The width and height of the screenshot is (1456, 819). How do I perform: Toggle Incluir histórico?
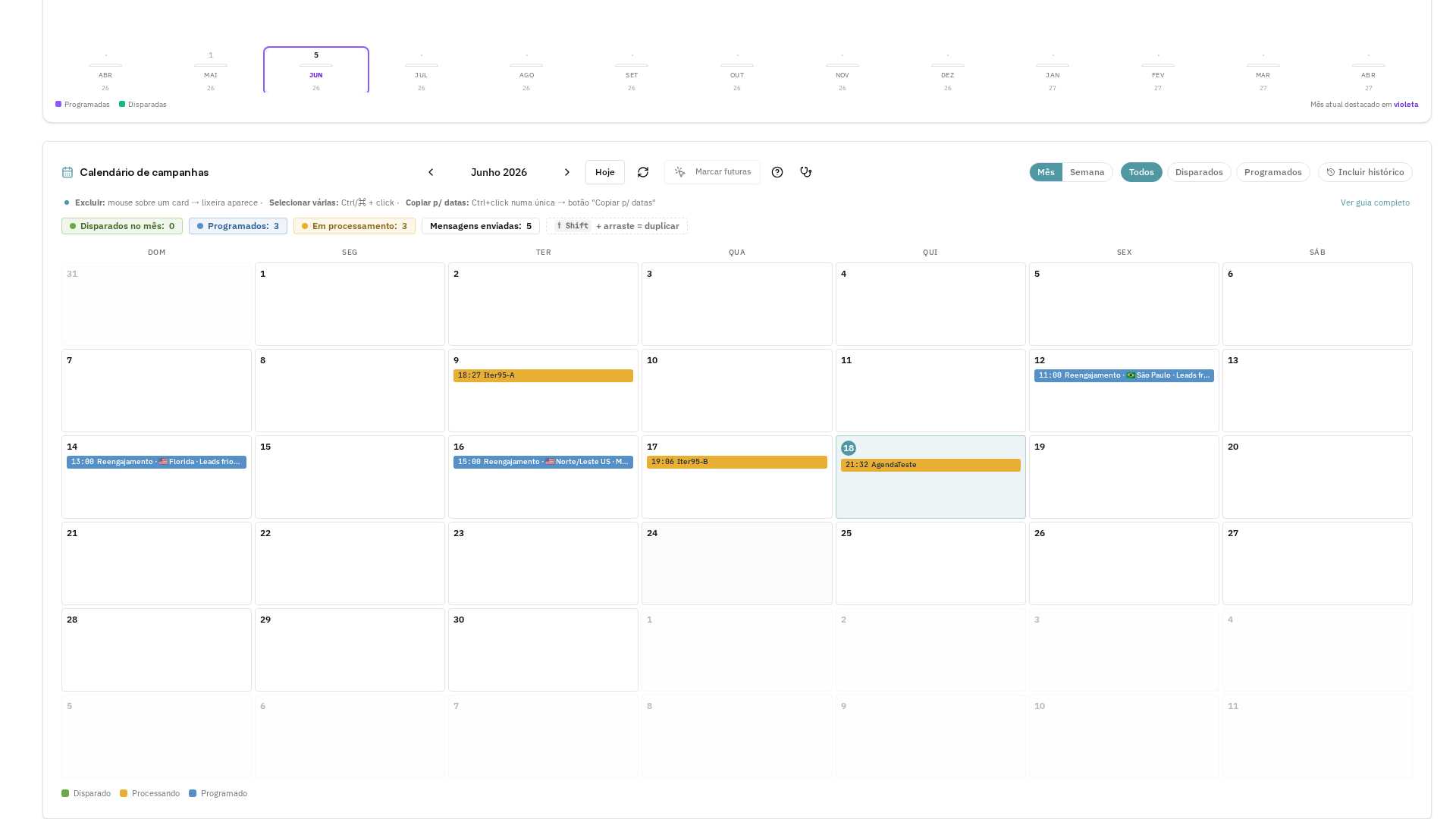[1365, 172]
